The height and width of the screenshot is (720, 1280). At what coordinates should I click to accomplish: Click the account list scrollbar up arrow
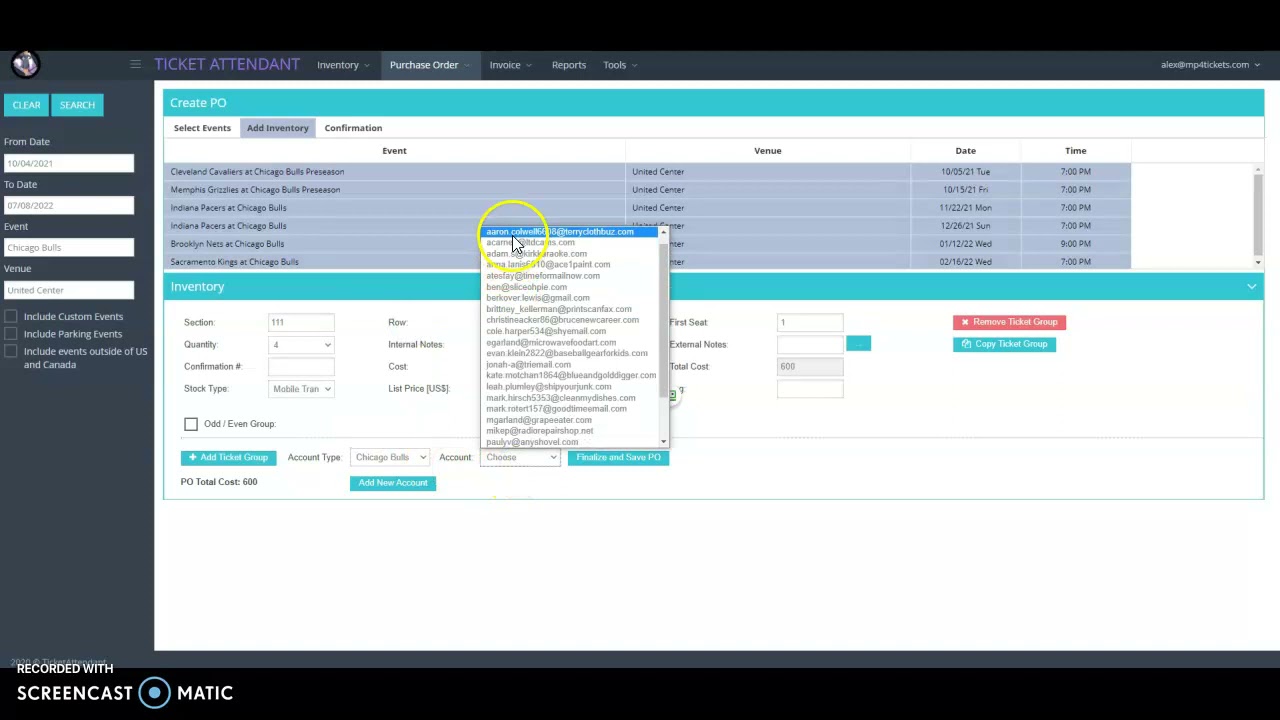(x=663, y=232)
